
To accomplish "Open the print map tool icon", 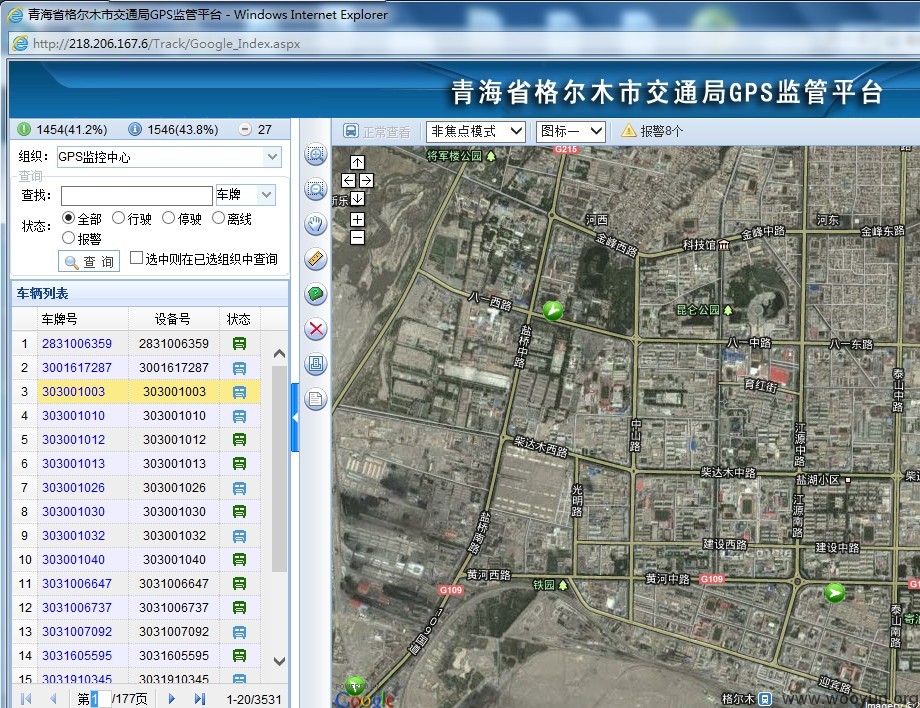I will [316, 364].
